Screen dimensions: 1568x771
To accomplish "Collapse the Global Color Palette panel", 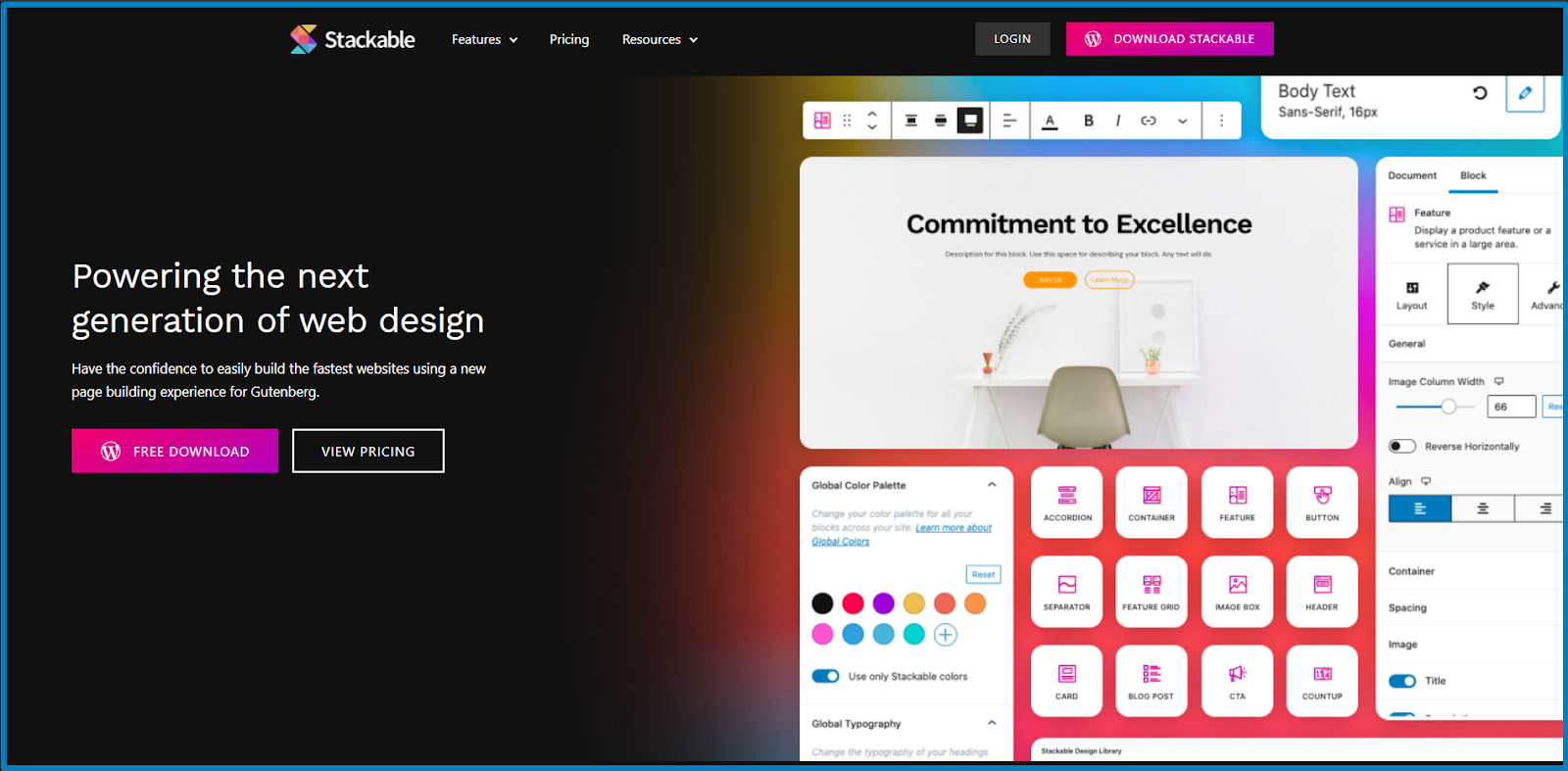I will point(992,485).
